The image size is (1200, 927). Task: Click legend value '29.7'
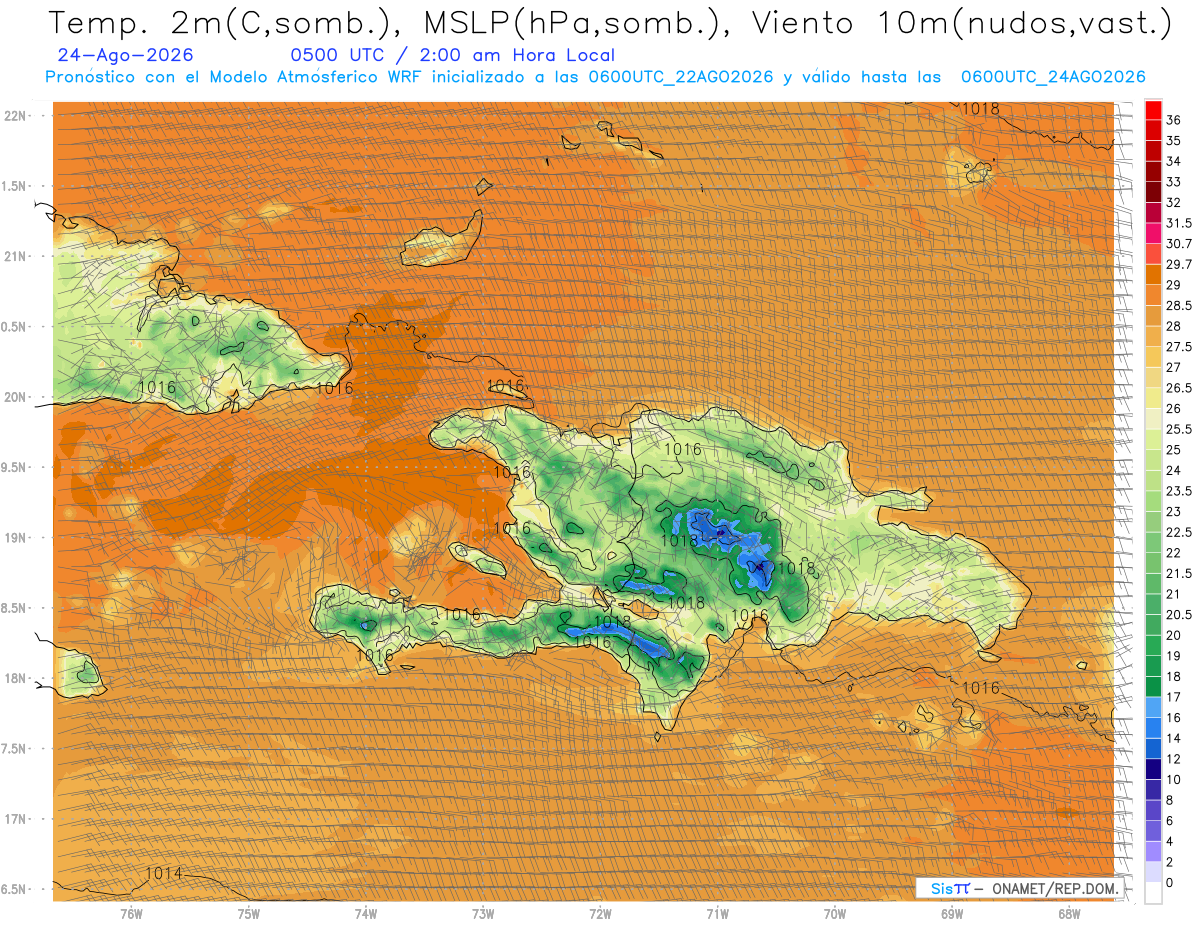pos(1179,264)
